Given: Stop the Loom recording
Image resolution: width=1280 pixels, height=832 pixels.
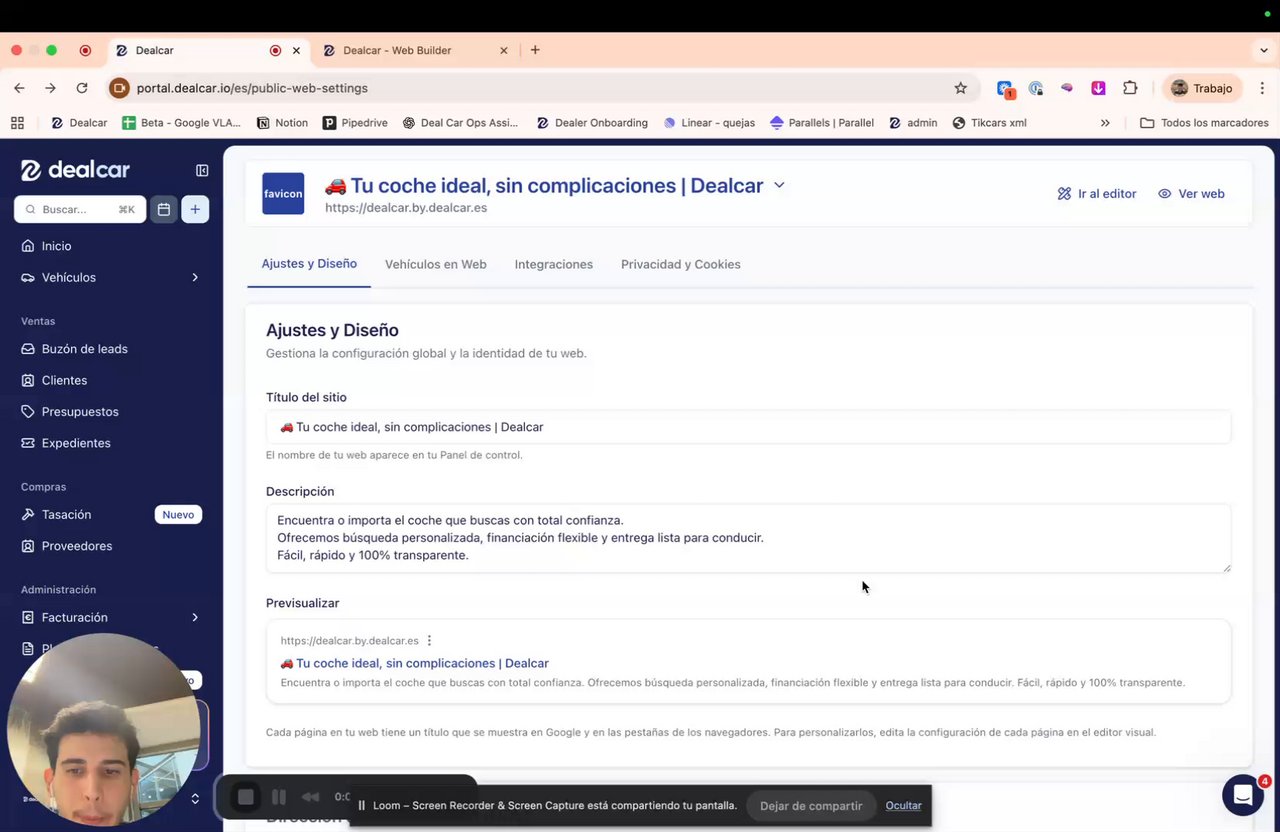Looking at the screenshot, I should 246,797.
